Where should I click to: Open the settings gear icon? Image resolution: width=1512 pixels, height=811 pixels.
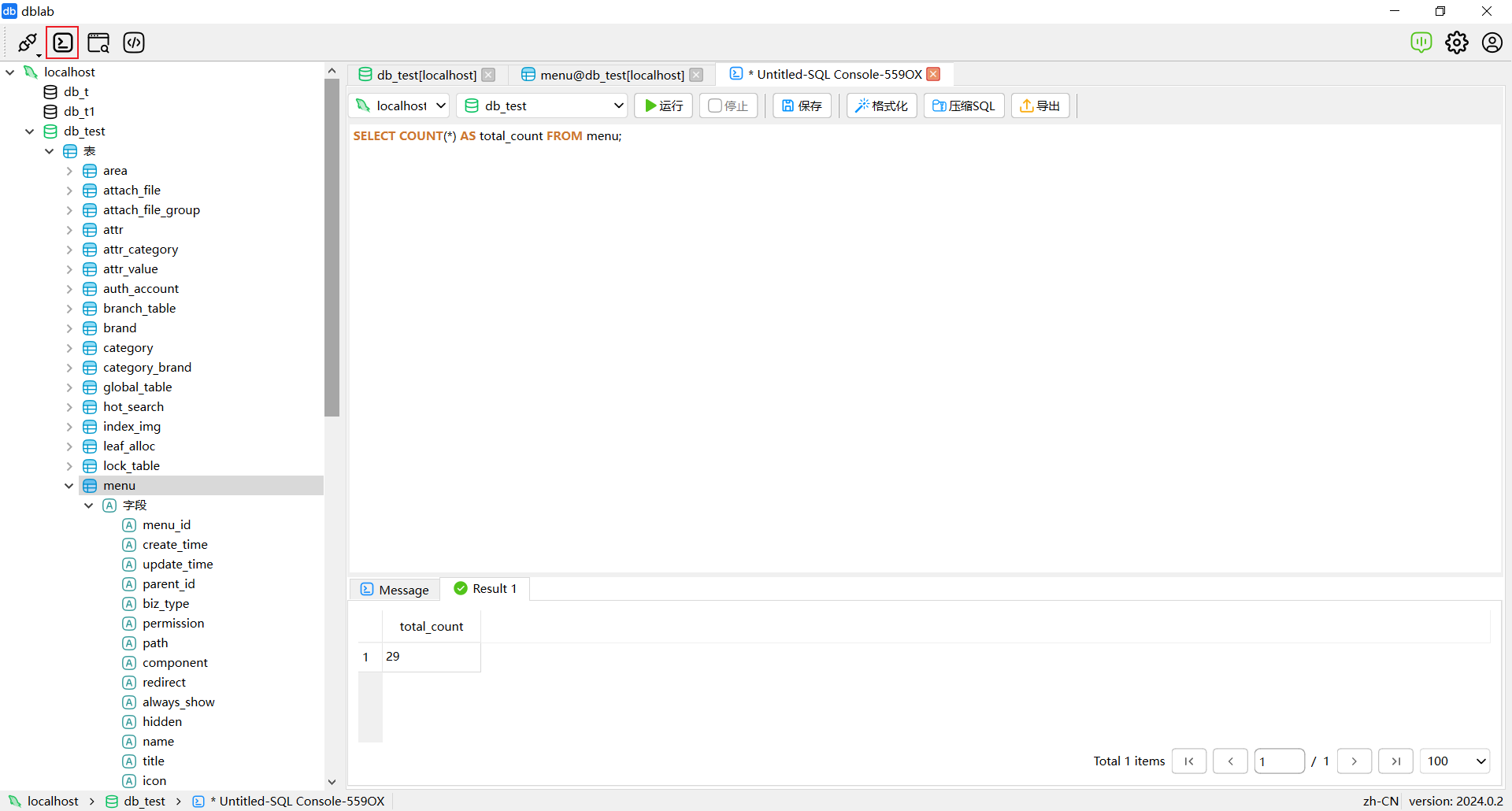(x=1456, y=43)
